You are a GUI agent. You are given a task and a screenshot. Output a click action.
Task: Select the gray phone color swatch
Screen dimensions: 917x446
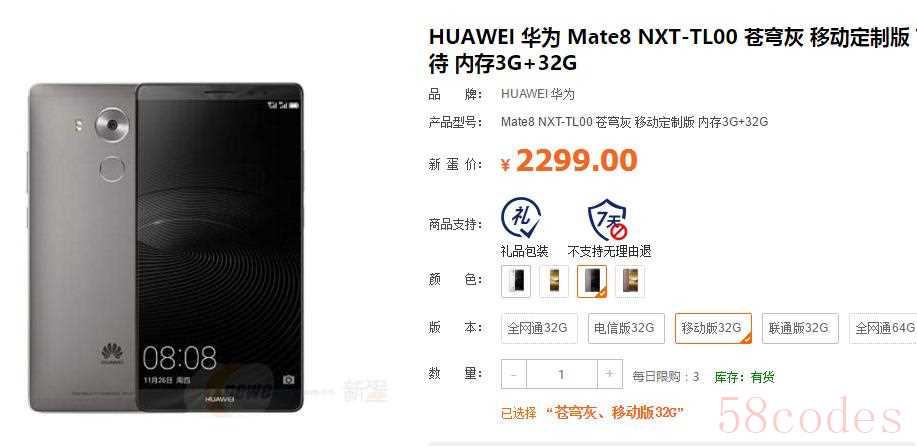pyautogui.click(x=592, y=281)
